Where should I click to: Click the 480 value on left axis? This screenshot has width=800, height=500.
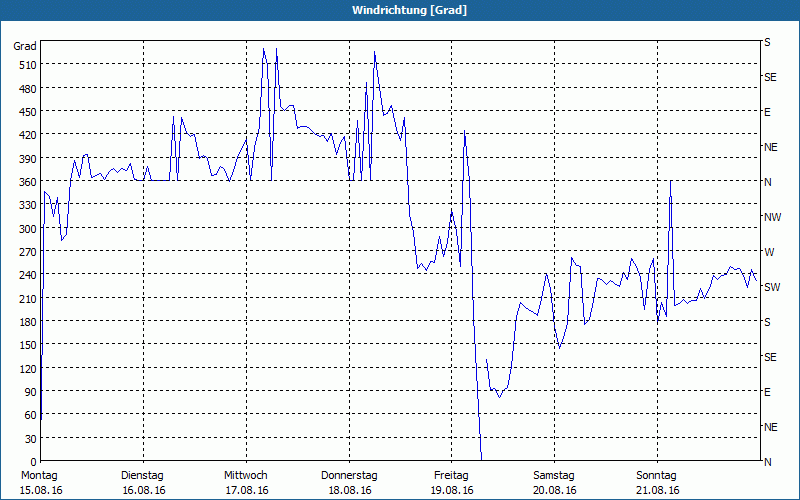(28, 89)
